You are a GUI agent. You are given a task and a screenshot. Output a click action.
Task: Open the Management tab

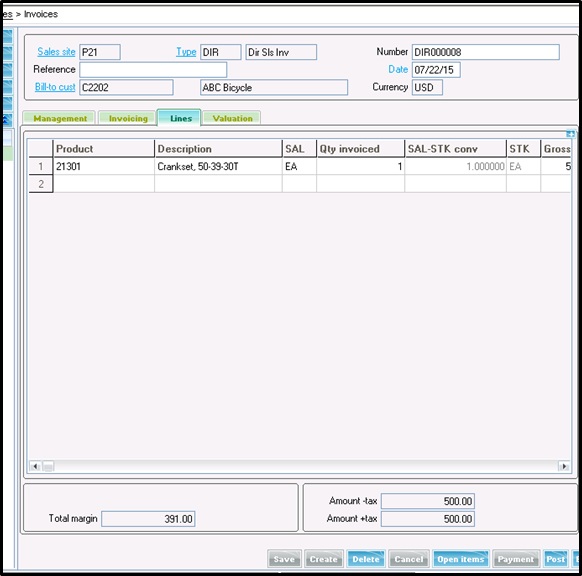point(59,118)
